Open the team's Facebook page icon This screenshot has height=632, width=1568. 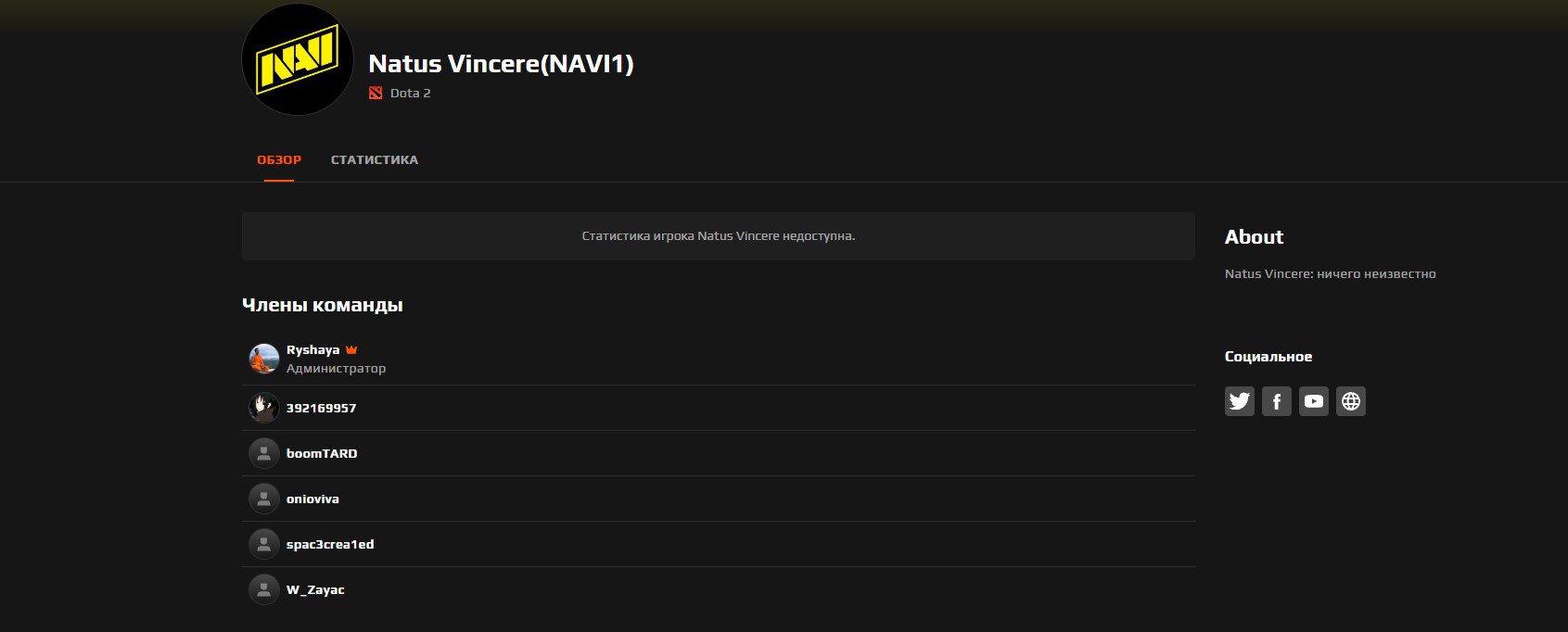point(1276,401)
